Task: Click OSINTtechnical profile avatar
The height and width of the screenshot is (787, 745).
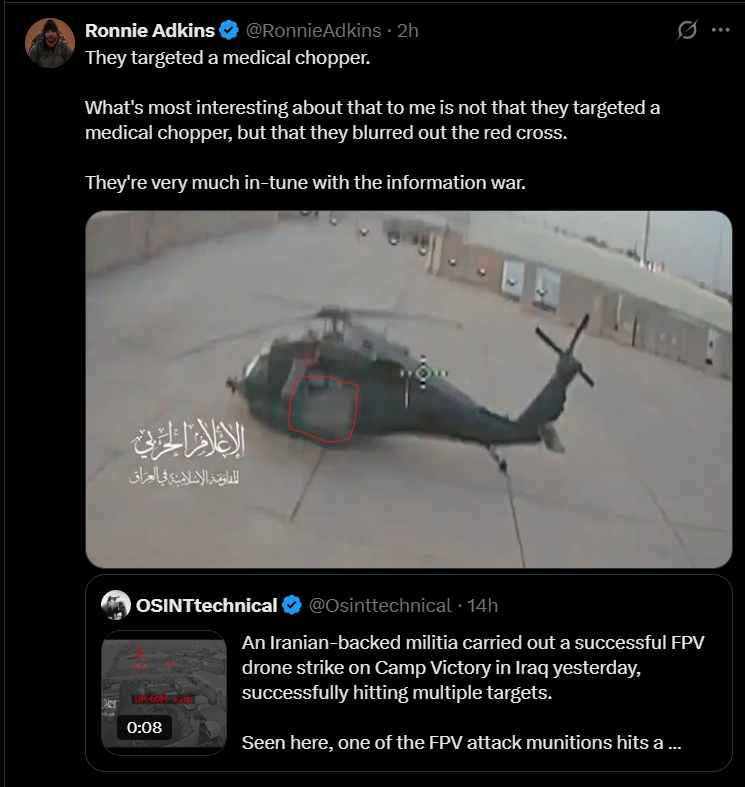Action: (115, 605)
